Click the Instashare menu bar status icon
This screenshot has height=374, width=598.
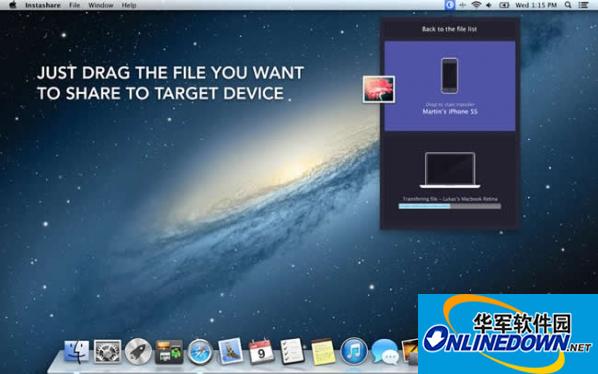[450, 5]
